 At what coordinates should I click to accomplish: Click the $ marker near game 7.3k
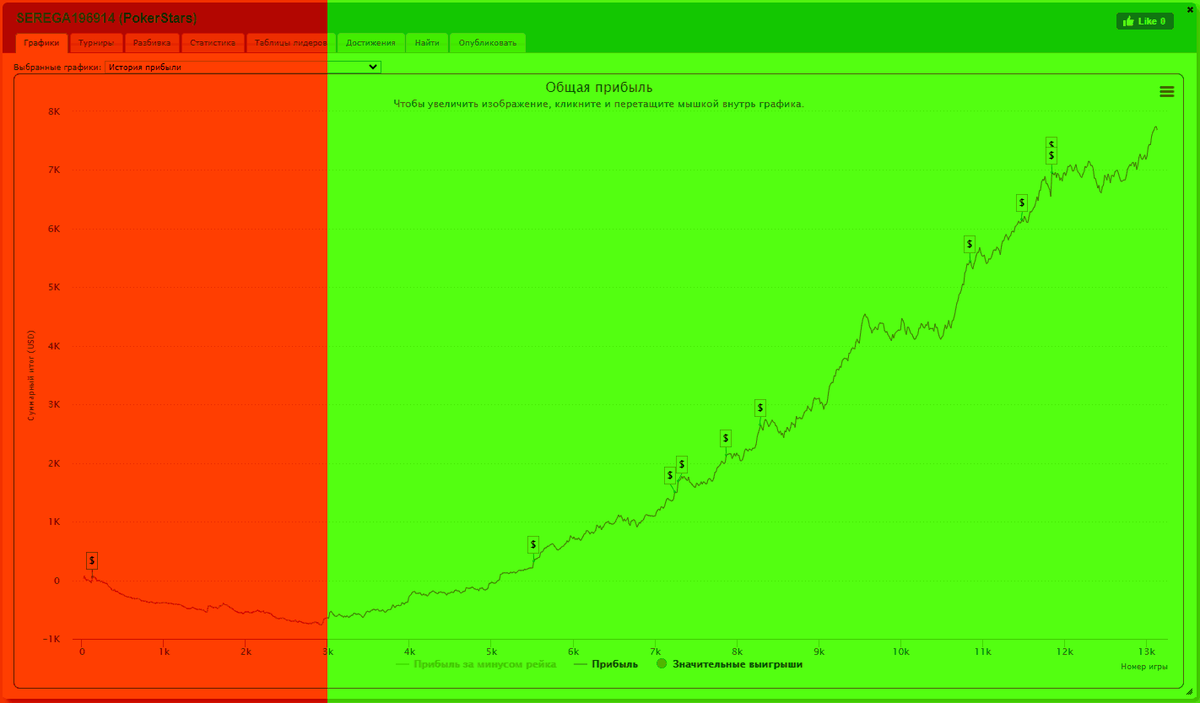pyautogui.click(x=682, y=464)
